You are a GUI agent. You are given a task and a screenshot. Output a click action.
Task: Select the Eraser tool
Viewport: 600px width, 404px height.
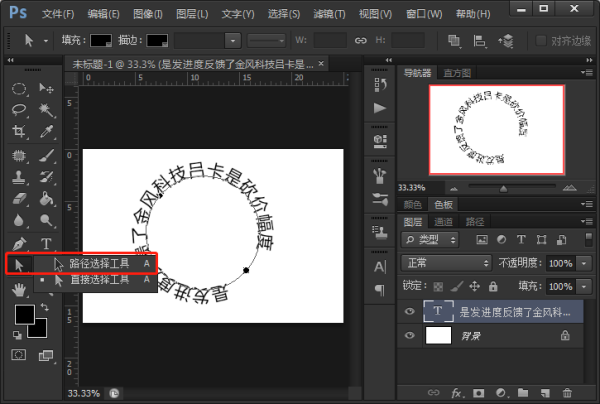[19, 199]
